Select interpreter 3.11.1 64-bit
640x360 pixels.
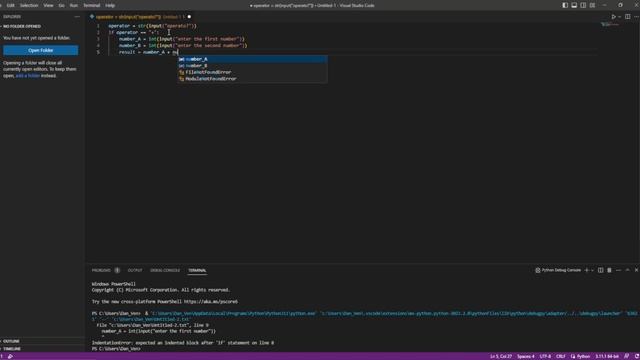click(607, 356)
